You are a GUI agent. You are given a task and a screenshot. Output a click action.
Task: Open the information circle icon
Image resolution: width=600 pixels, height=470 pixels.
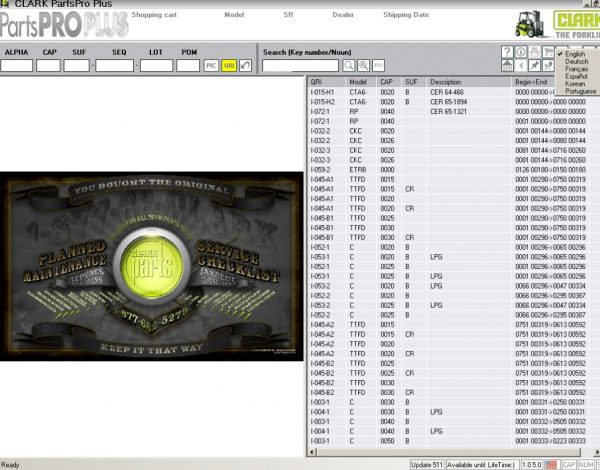coord(521,52)
